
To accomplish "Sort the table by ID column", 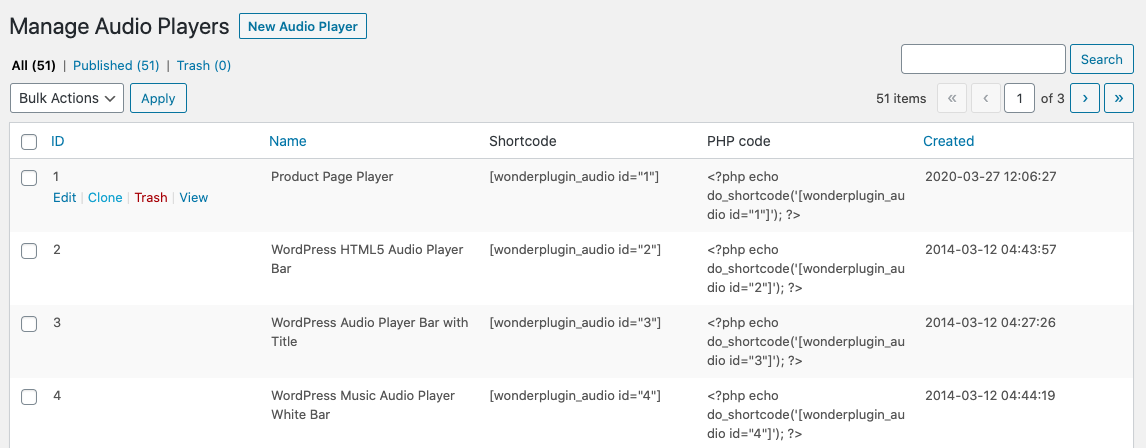I will [x=58, y=141].
